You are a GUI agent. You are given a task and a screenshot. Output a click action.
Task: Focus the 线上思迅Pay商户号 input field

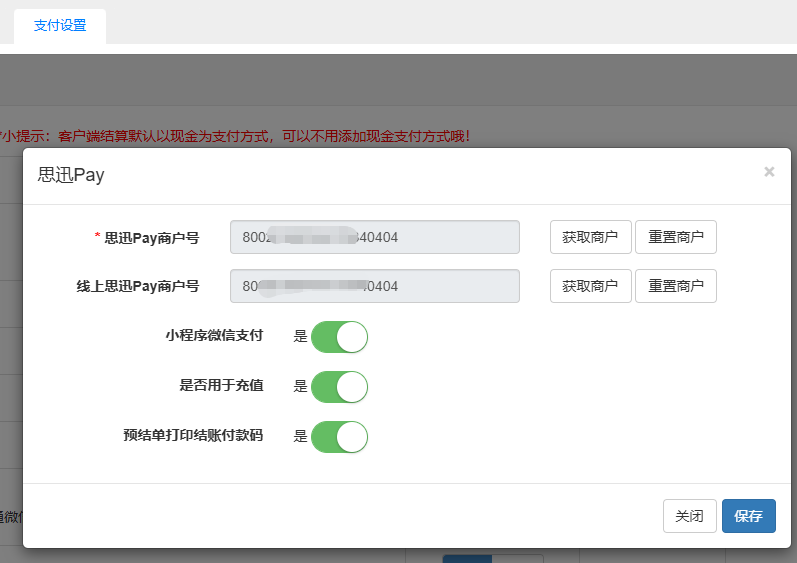(x=374, y=286)
